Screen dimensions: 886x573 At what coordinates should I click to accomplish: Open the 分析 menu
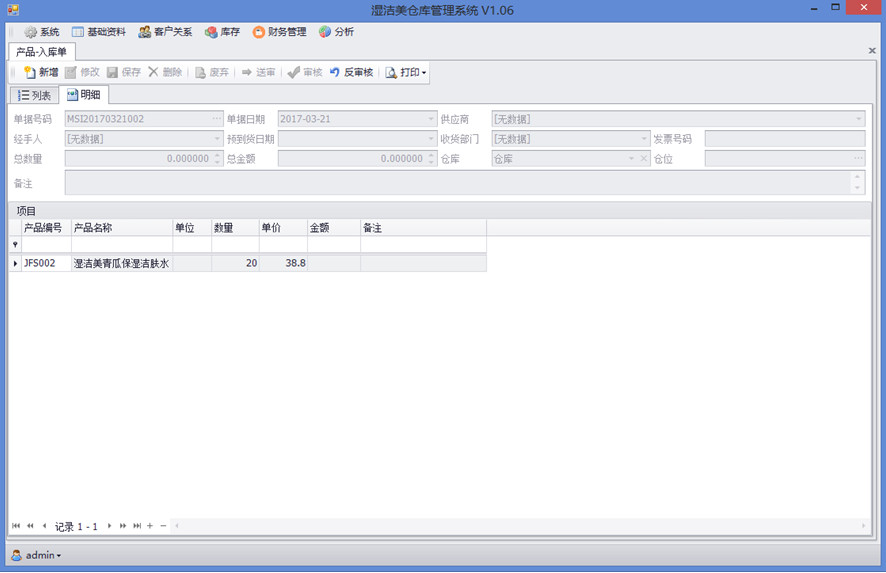click(336, 32)
